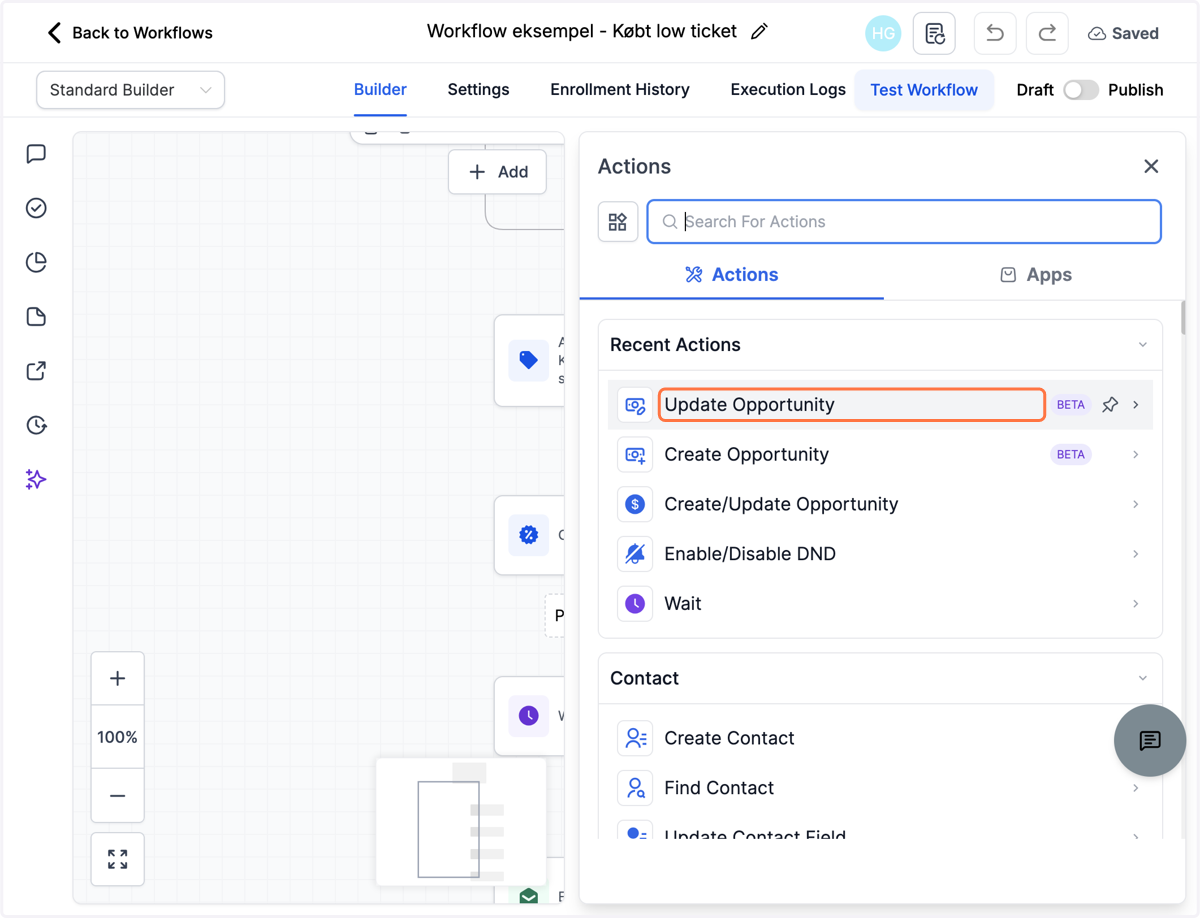Click the Create Contact person icon
Image resolution: width=1200 pixels, height=918 pixels.
[x=635, y=738]
